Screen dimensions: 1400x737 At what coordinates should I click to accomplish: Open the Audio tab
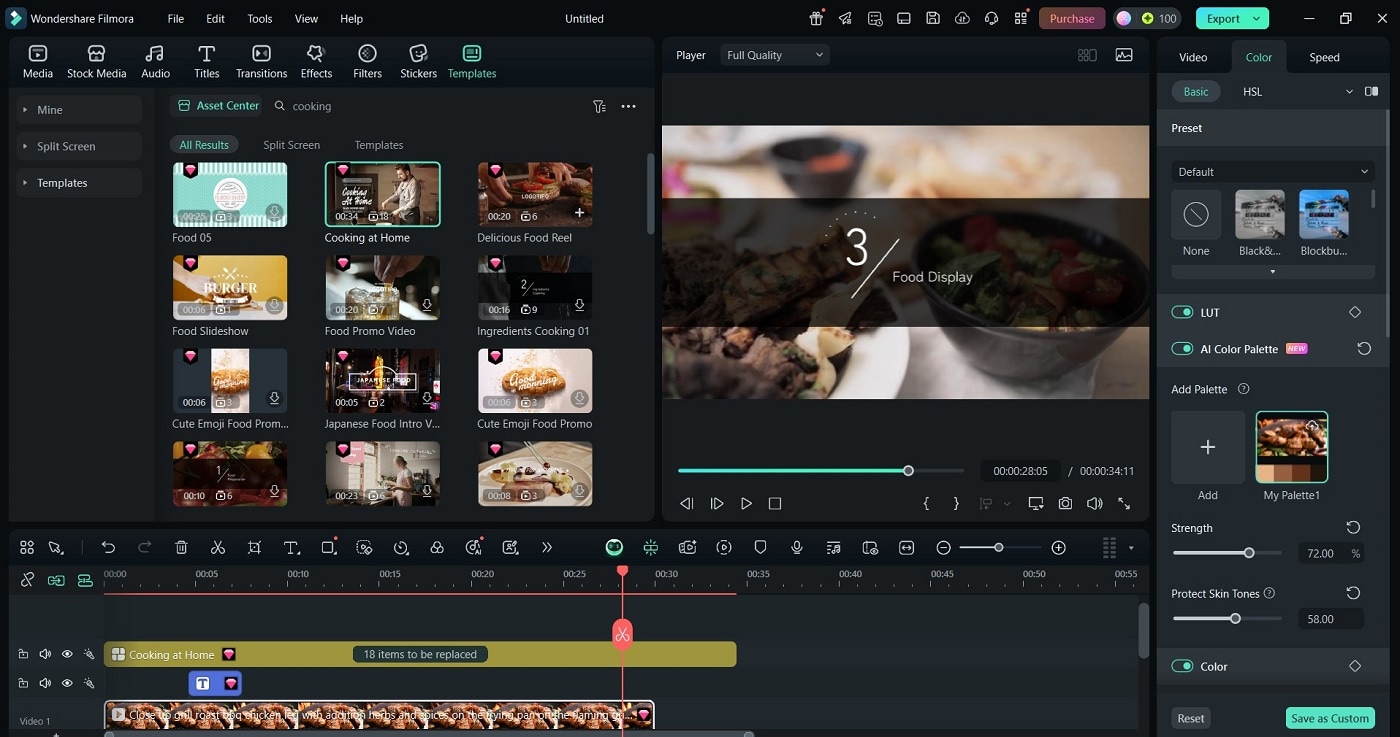click(155, 61)
